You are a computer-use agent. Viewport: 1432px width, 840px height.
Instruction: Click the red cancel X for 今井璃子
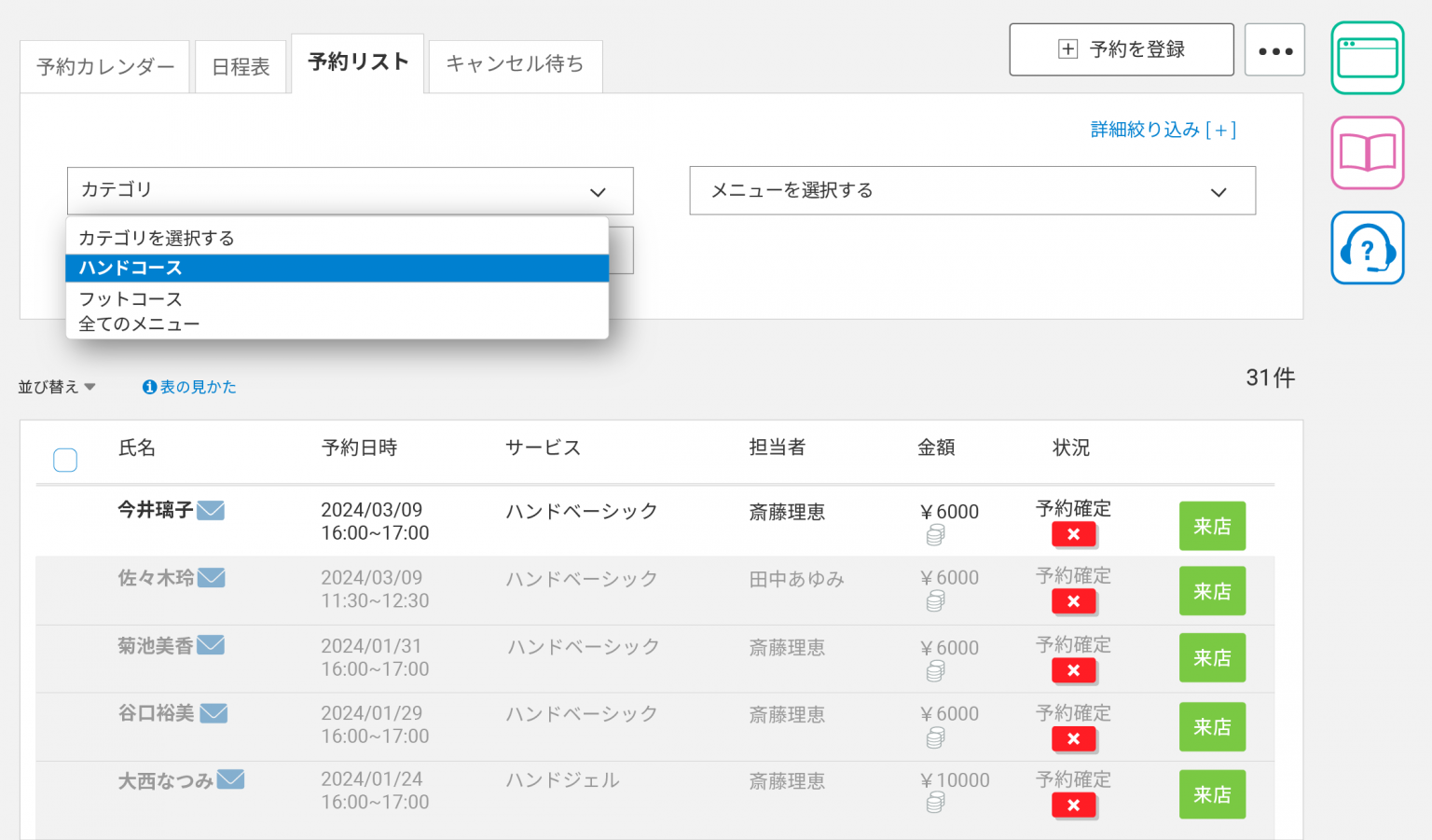1073,534
